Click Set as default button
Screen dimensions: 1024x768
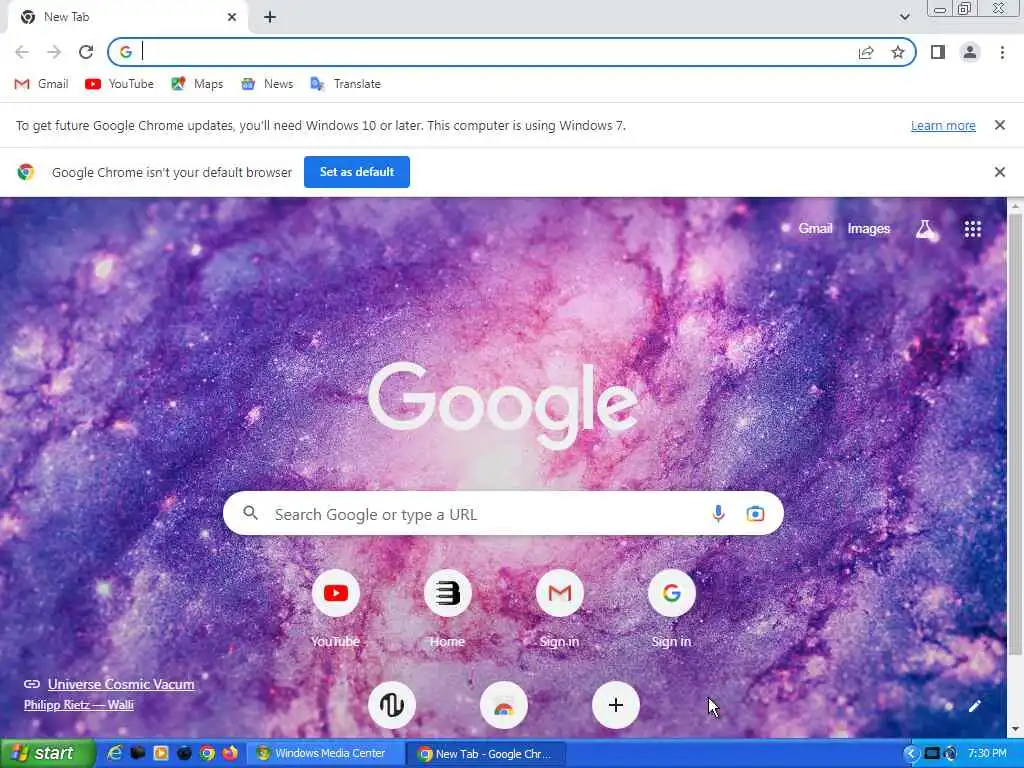(357, 172)
